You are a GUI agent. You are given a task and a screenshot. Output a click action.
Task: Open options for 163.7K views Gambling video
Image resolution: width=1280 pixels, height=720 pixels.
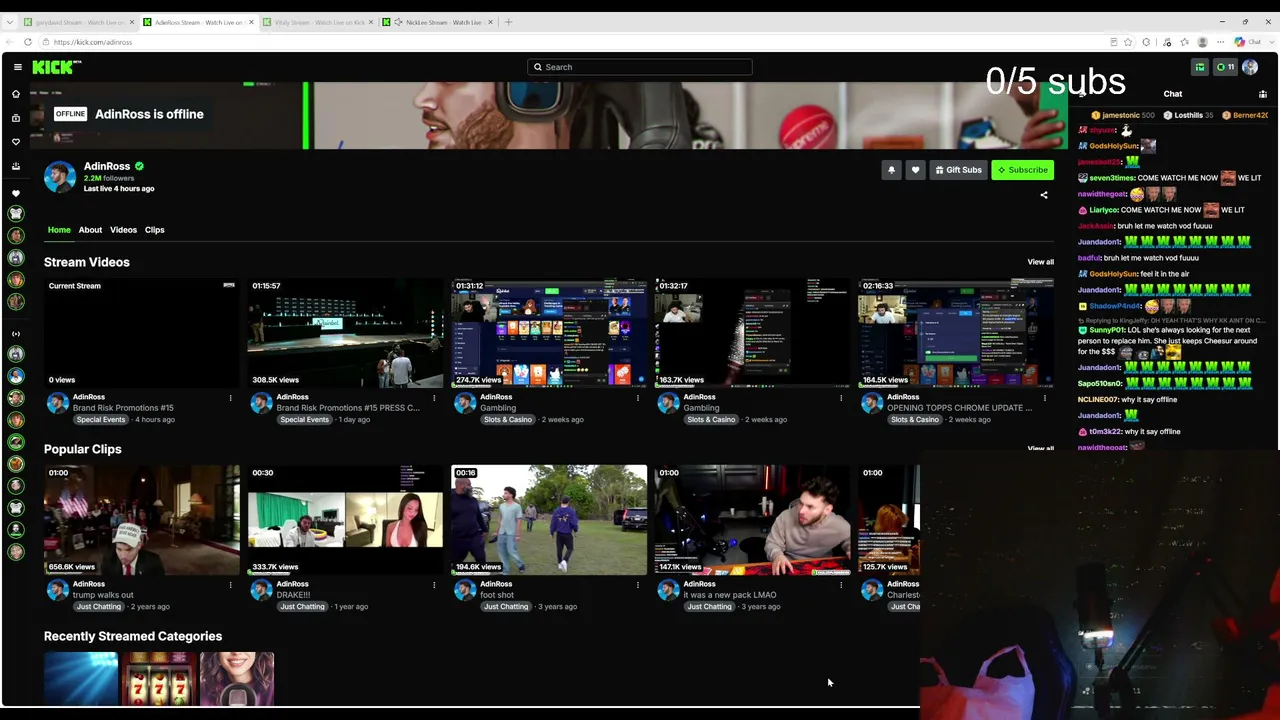click(841, 398)
